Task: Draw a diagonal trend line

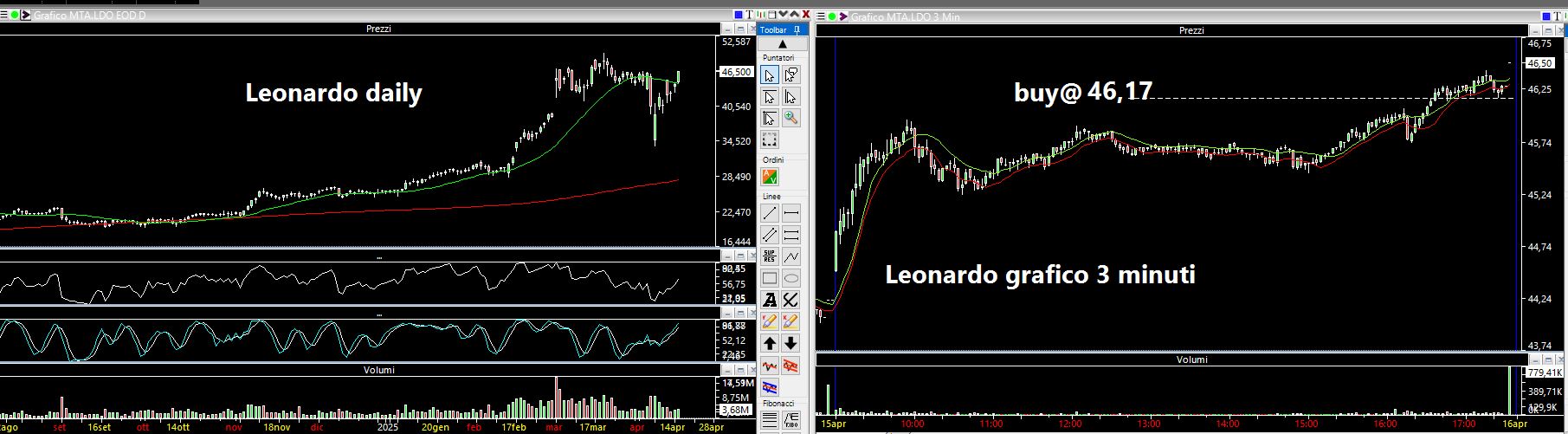Action: click(x=770, y=213)
